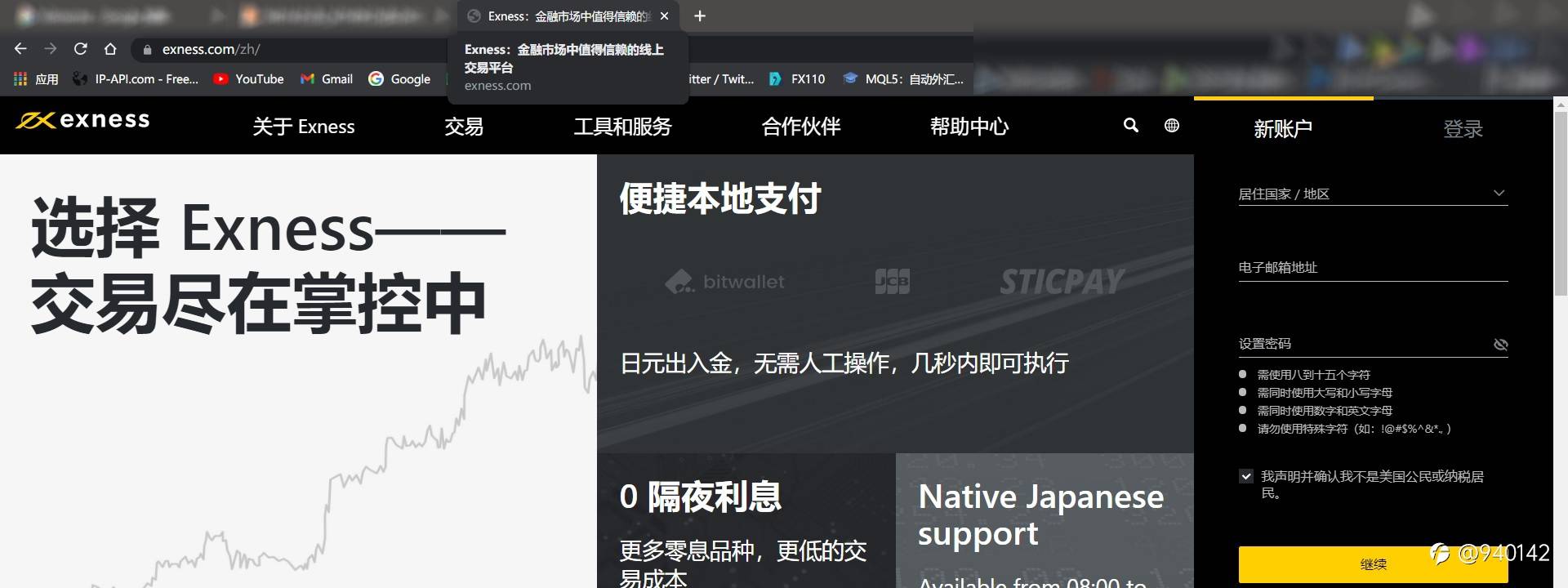Select the Exness tab in the tab strip
The width and height of the screenshot is (1568, 588).
pos(568,16)
